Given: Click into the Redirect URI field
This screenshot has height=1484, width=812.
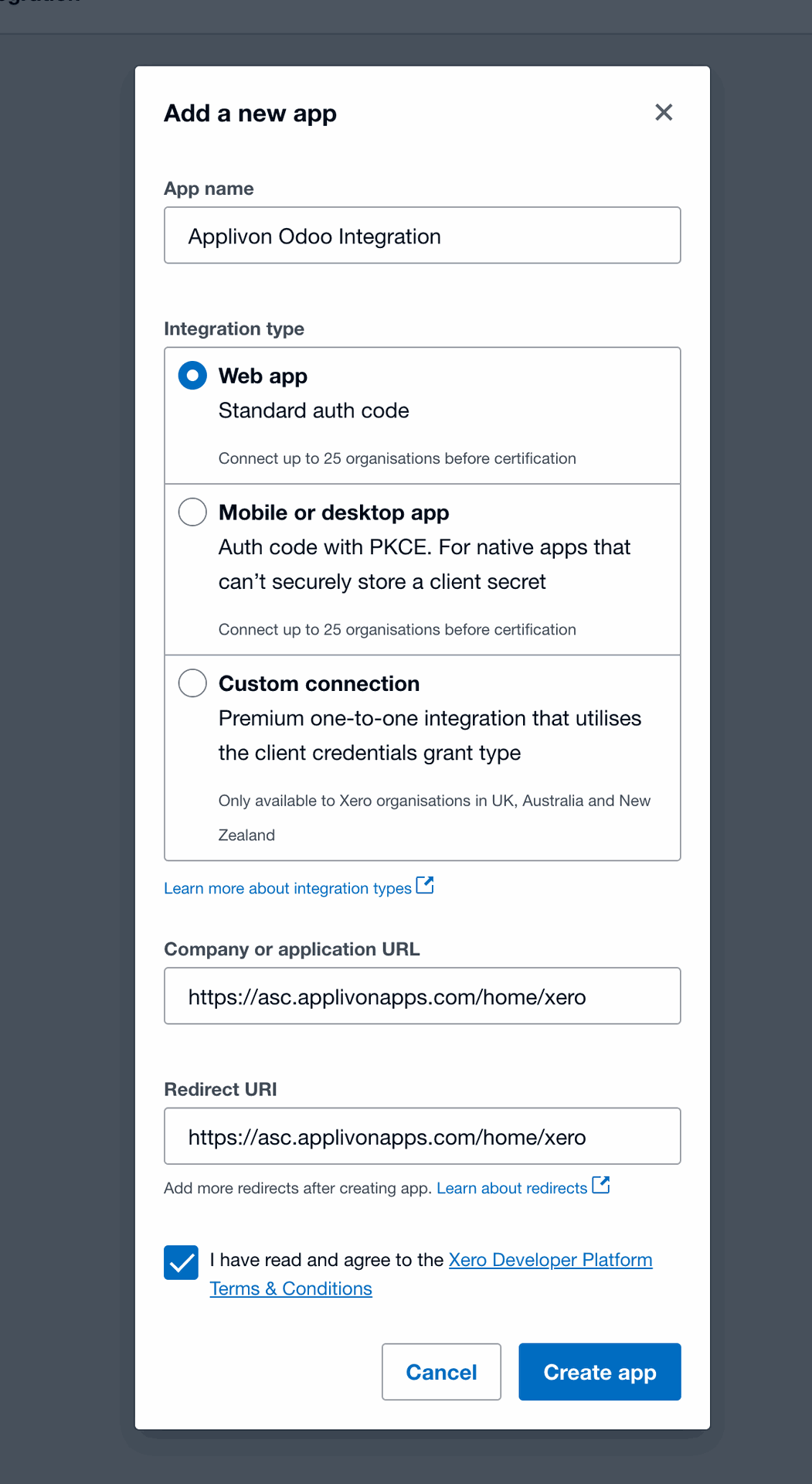Looking at the screenshot, I should coord(422,1136).
